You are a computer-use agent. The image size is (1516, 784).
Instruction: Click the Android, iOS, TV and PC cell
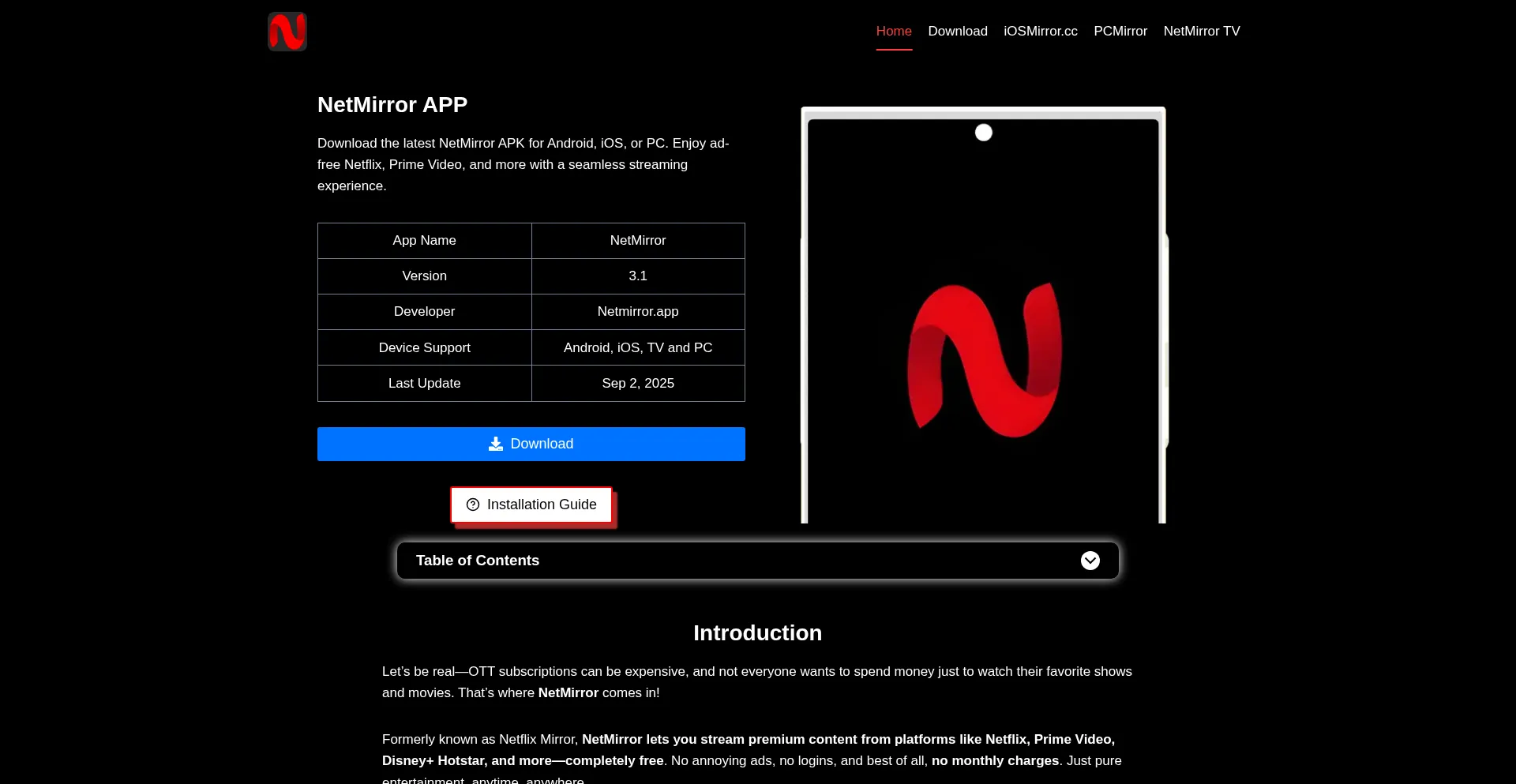(x=638, y=347)
